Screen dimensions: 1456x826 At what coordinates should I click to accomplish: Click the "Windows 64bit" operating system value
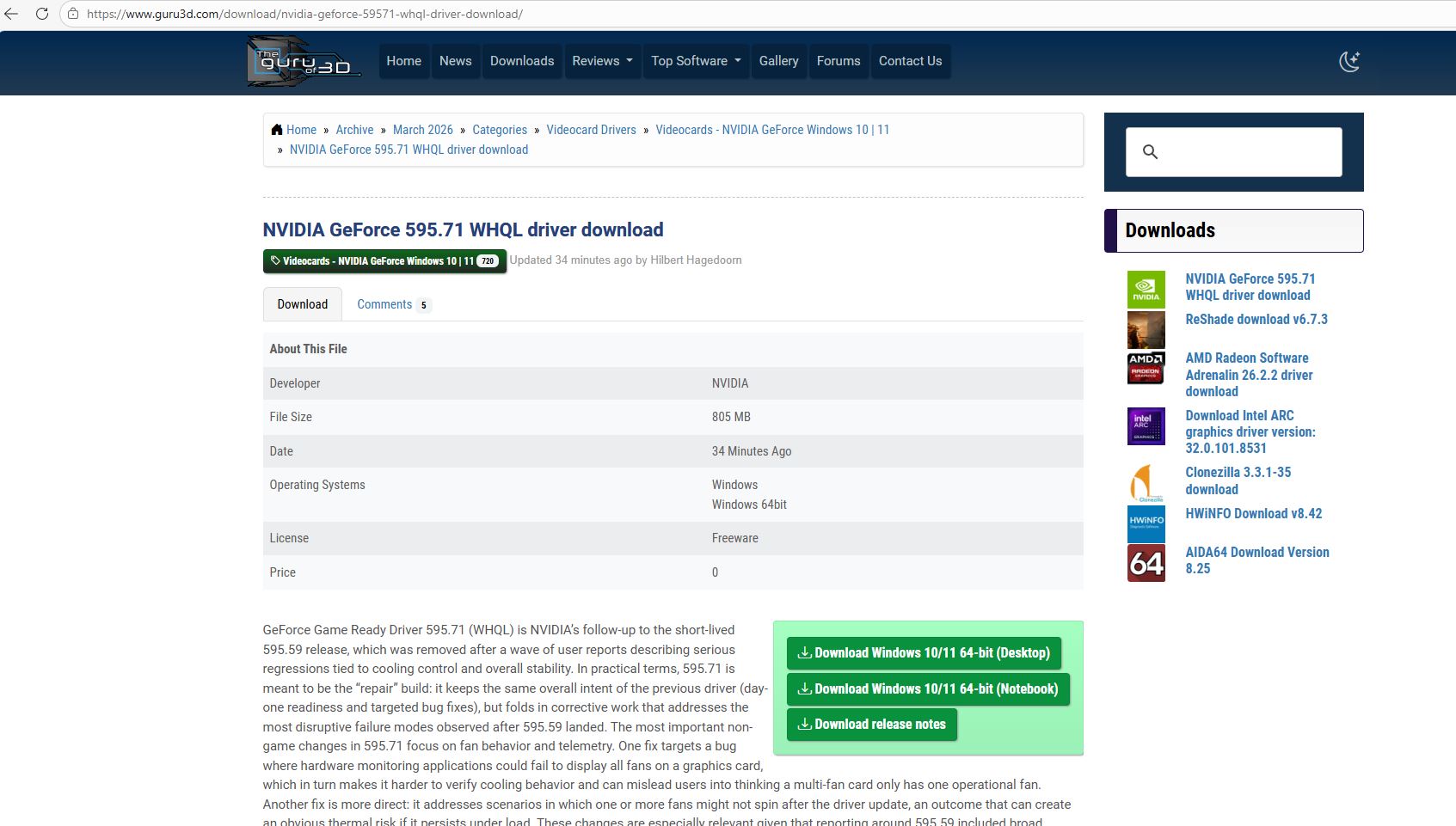click(749, 505)
